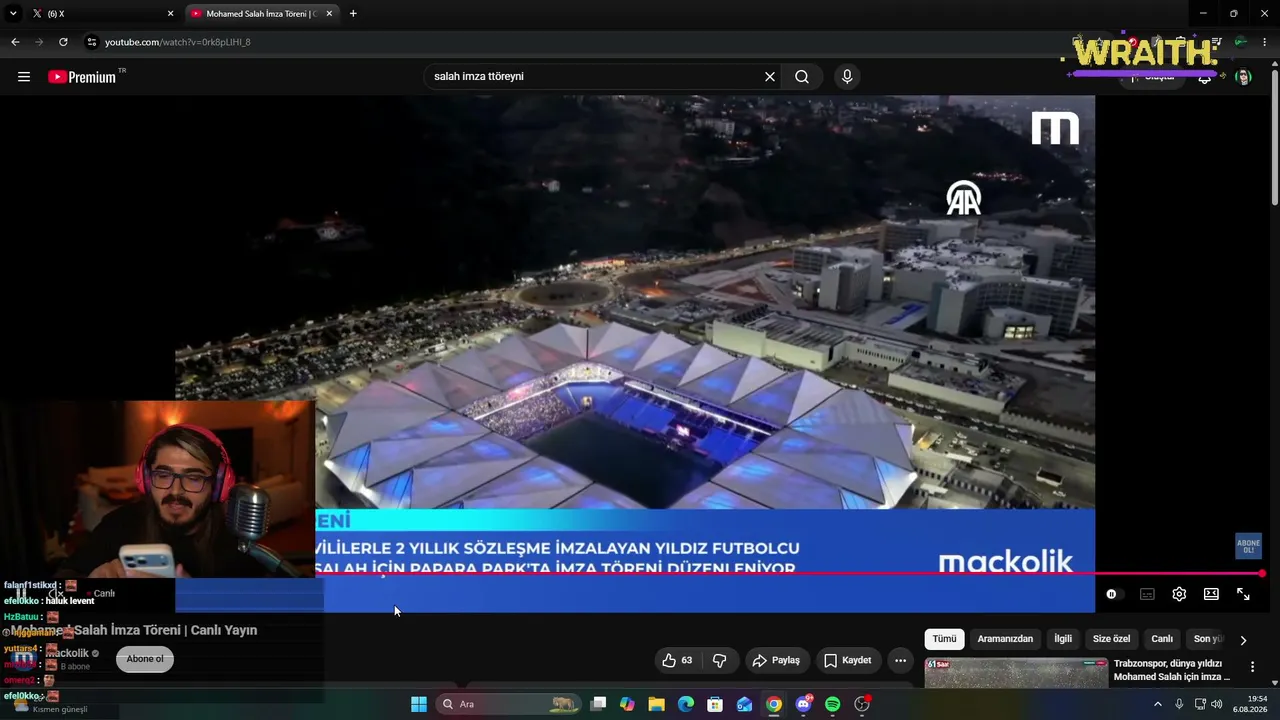Launch Microsoft Edge from the taskbar

click(685, 704)
